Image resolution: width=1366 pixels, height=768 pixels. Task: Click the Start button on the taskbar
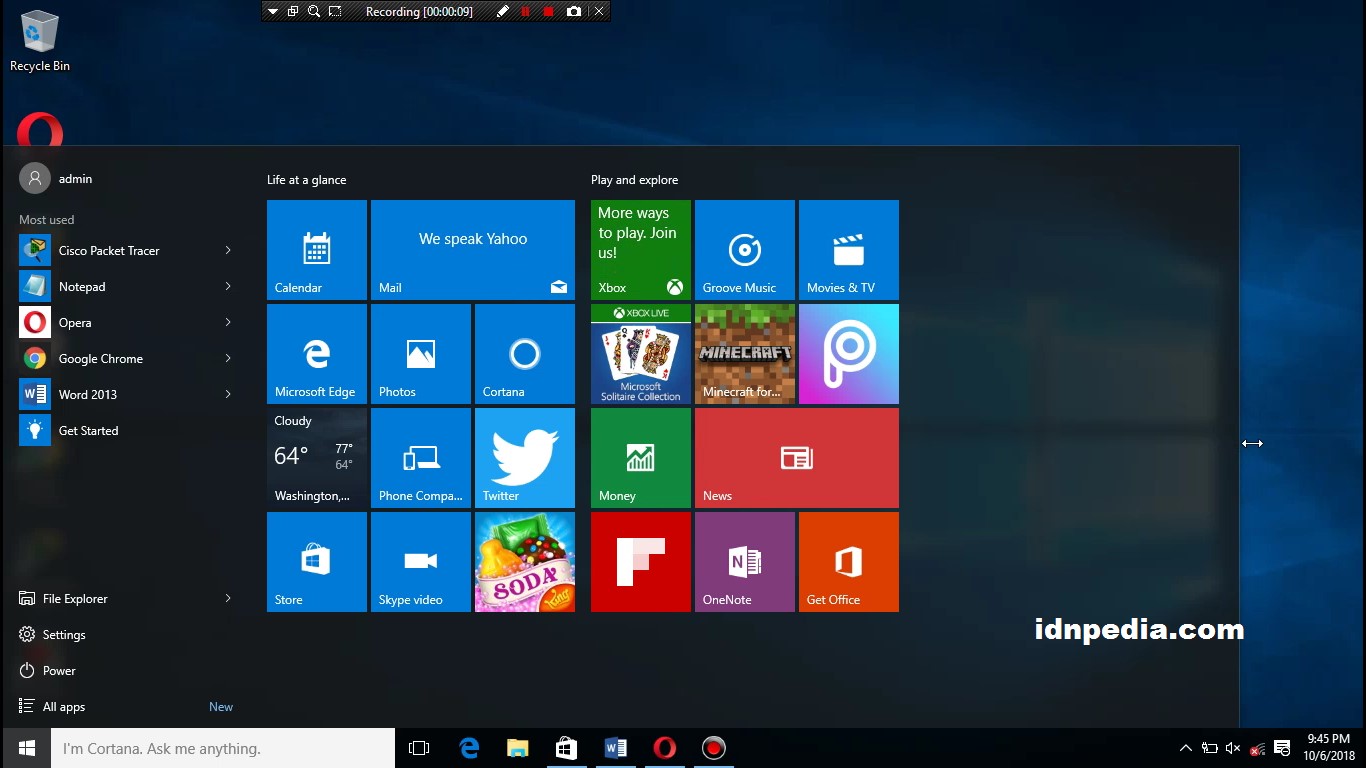[27, 748]
